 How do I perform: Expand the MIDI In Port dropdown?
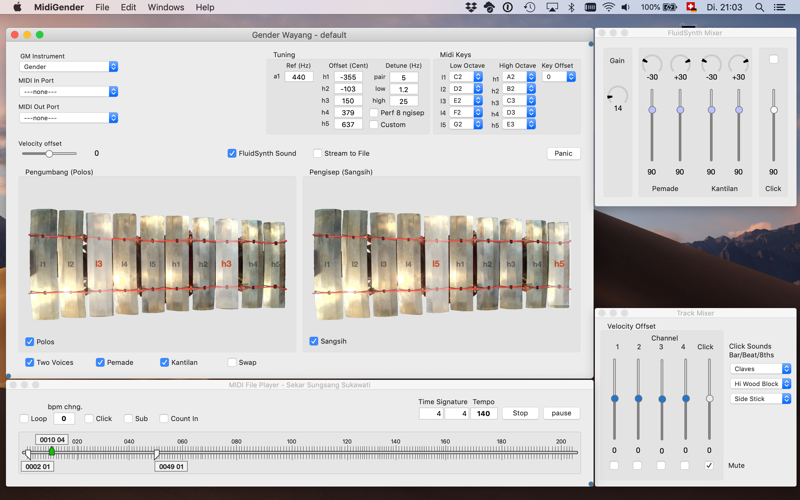68,92
